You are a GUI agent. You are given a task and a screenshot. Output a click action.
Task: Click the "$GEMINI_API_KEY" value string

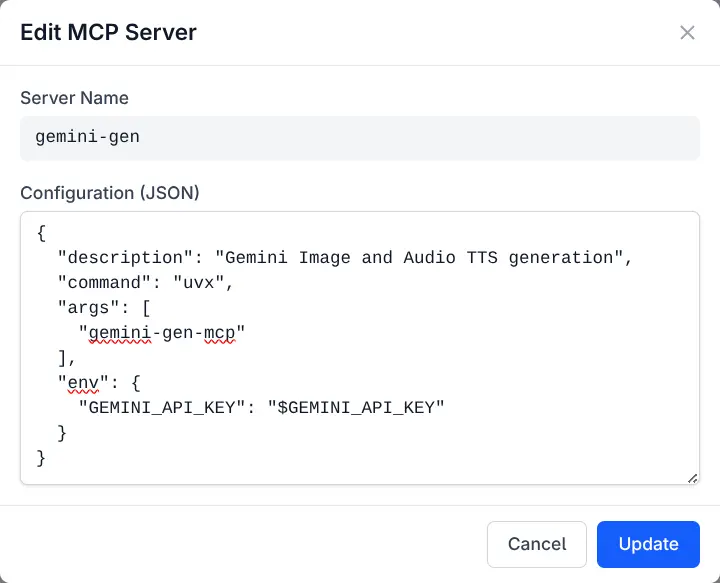355,408
